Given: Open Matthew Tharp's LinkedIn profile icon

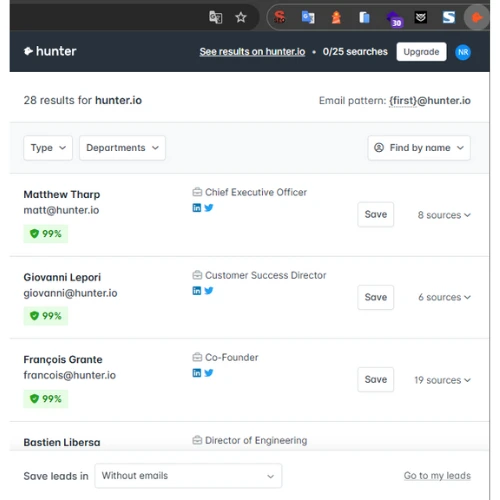Looking at the screenshot, I should (x=197, y=208).
